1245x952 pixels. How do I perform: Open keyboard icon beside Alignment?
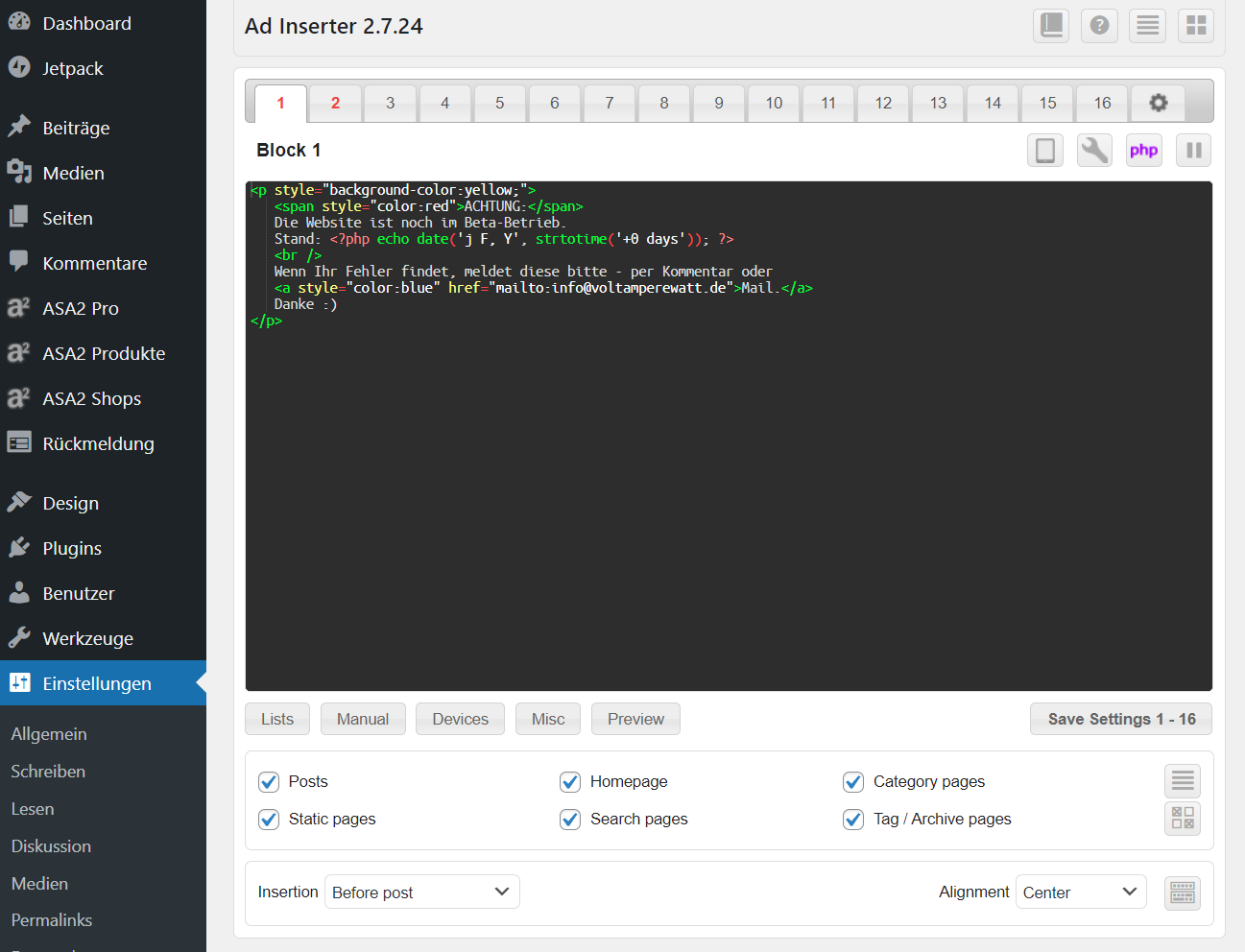tap(1182, 893)
